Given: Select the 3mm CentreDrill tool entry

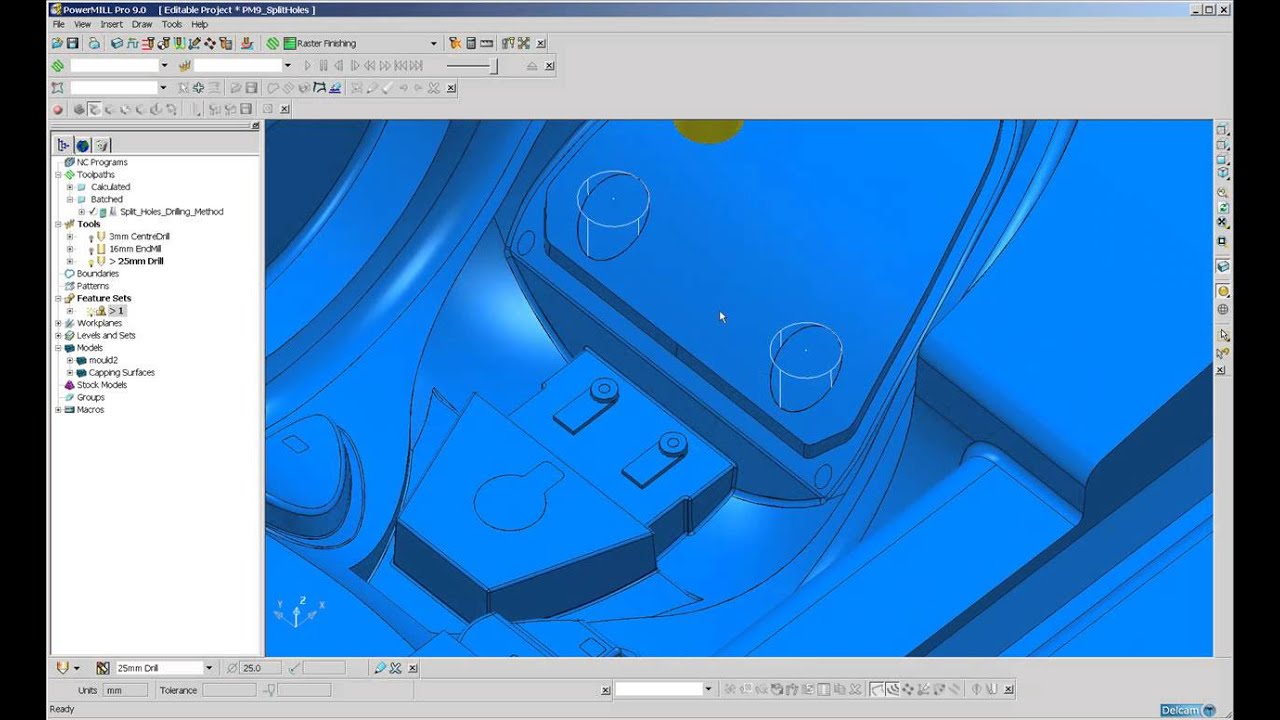Looking at the screenshot, I should (x=139, y=236).
